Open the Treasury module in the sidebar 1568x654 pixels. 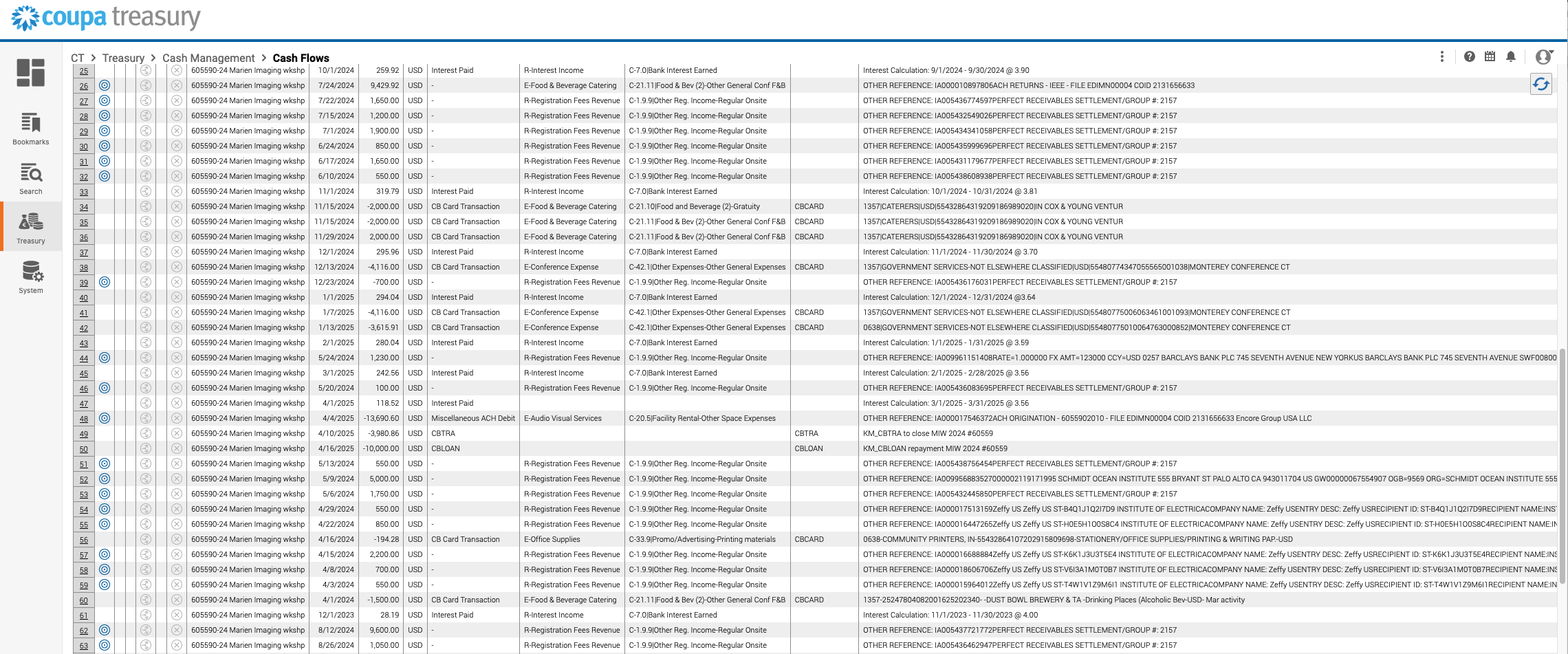tap(30, 228)
